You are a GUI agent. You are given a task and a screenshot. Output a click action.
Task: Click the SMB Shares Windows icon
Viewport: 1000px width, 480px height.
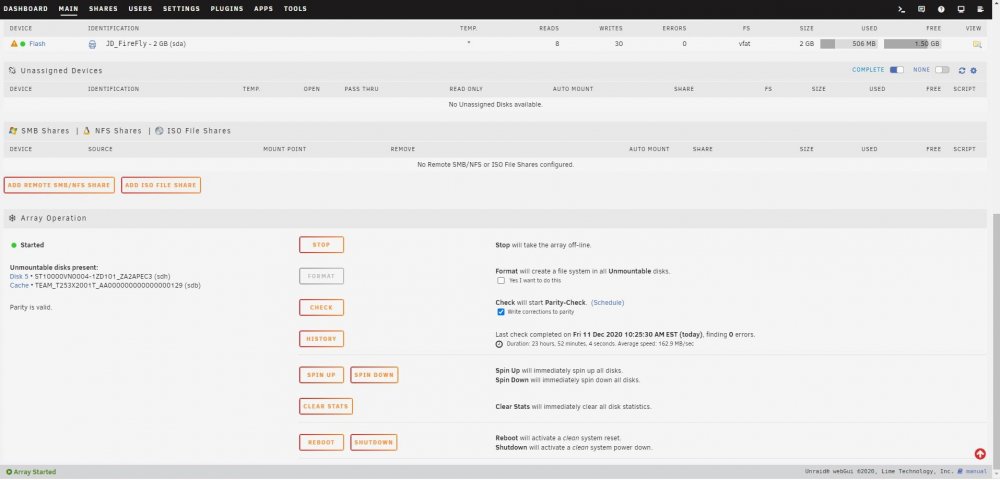(x=13, y=131)
